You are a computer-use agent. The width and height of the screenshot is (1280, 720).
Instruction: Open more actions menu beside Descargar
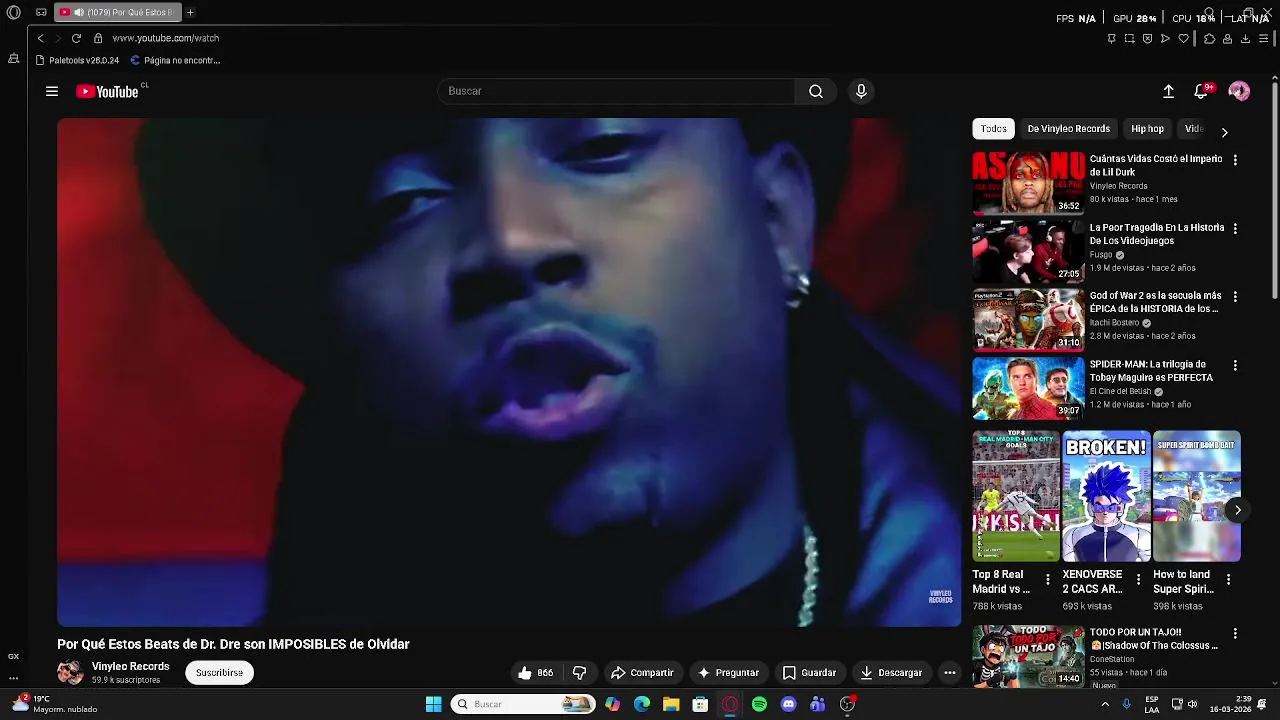950,673
